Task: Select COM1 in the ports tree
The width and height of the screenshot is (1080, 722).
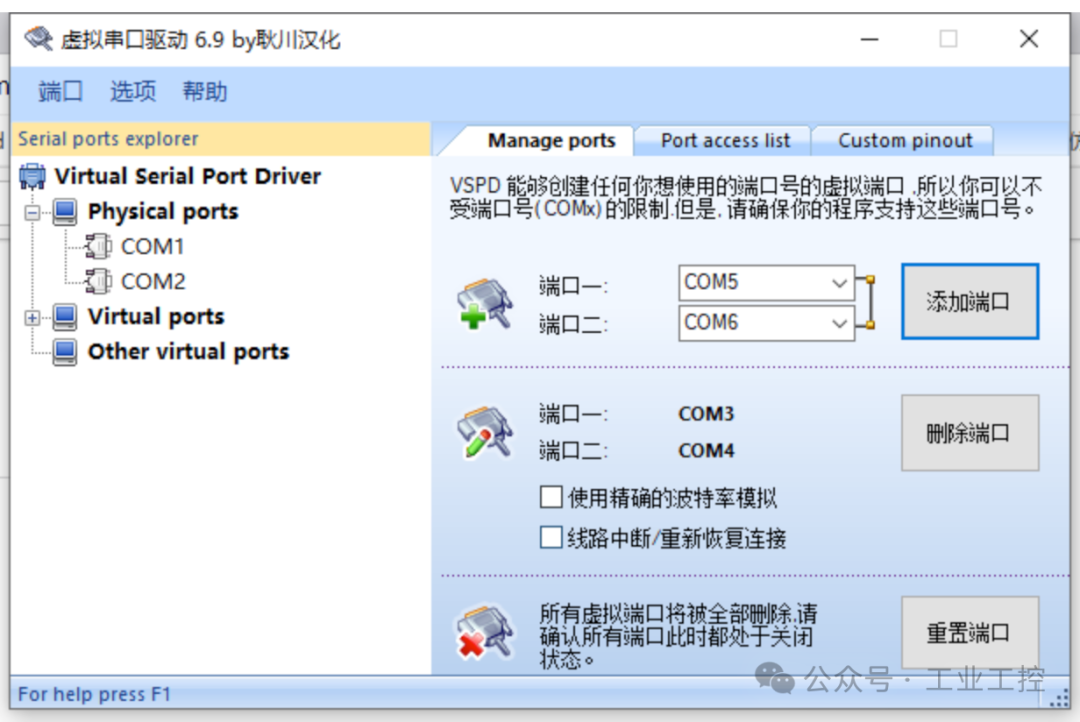Action: click(x=152, y=247)
